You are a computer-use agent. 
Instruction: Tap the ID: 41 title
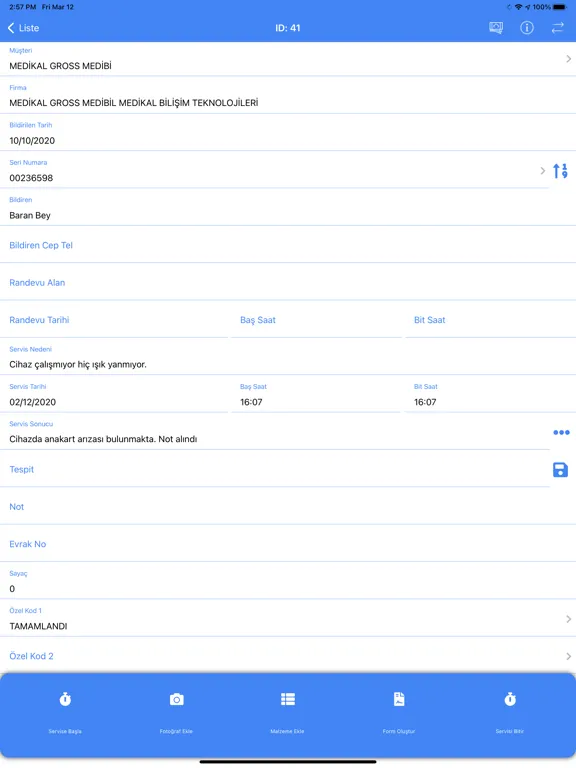click(x=288, y=28)
